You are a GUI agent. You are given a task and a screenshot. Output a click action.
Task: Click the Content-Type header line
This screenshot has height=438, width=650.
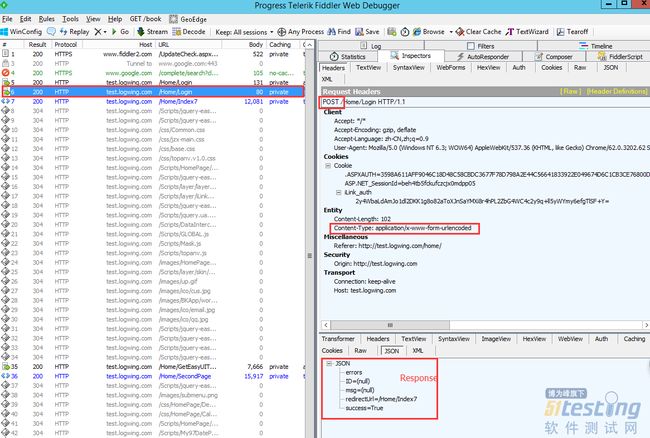click(403, 228)
